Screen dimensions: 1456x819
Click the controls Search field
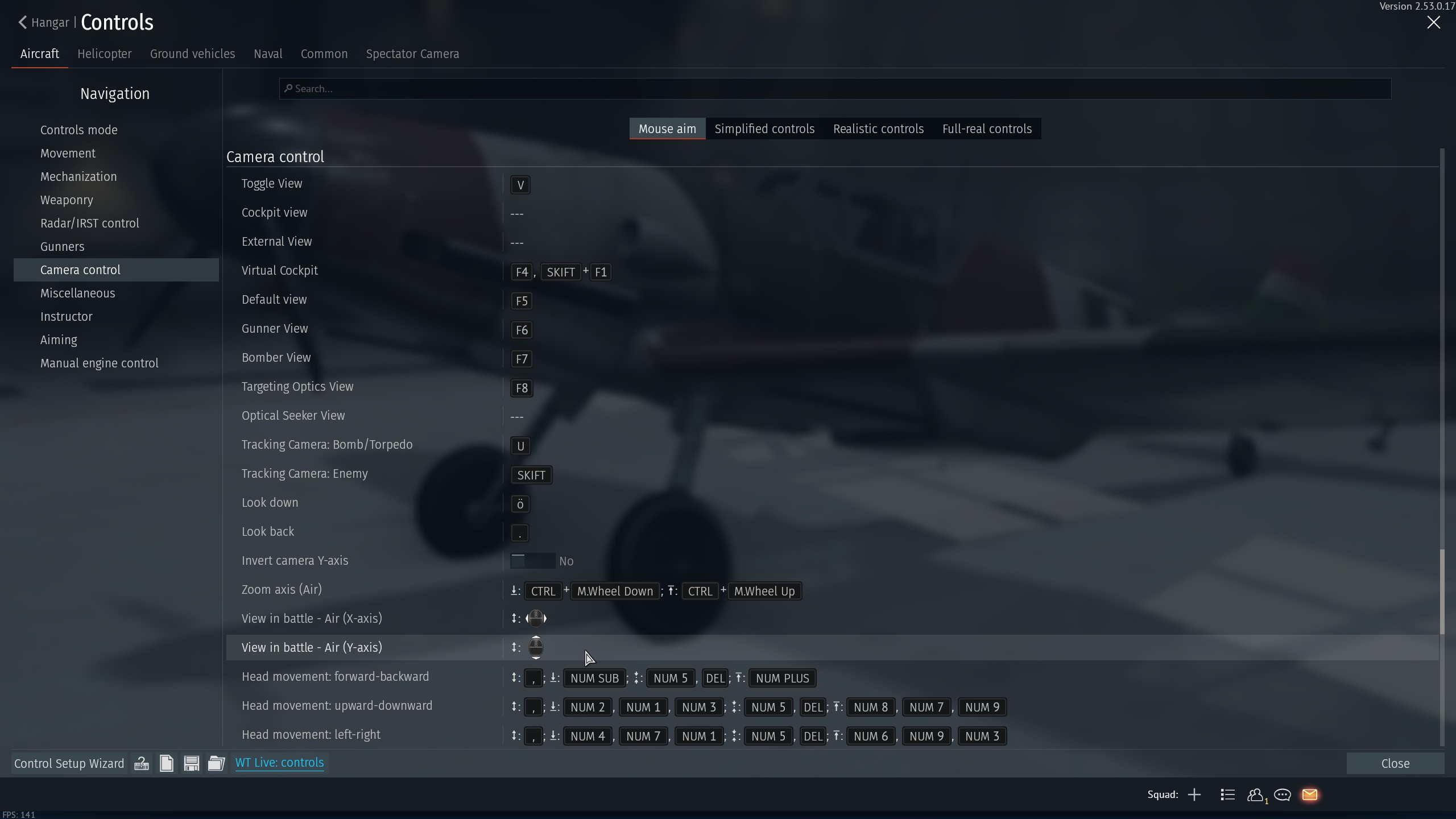tap(835, 89)
